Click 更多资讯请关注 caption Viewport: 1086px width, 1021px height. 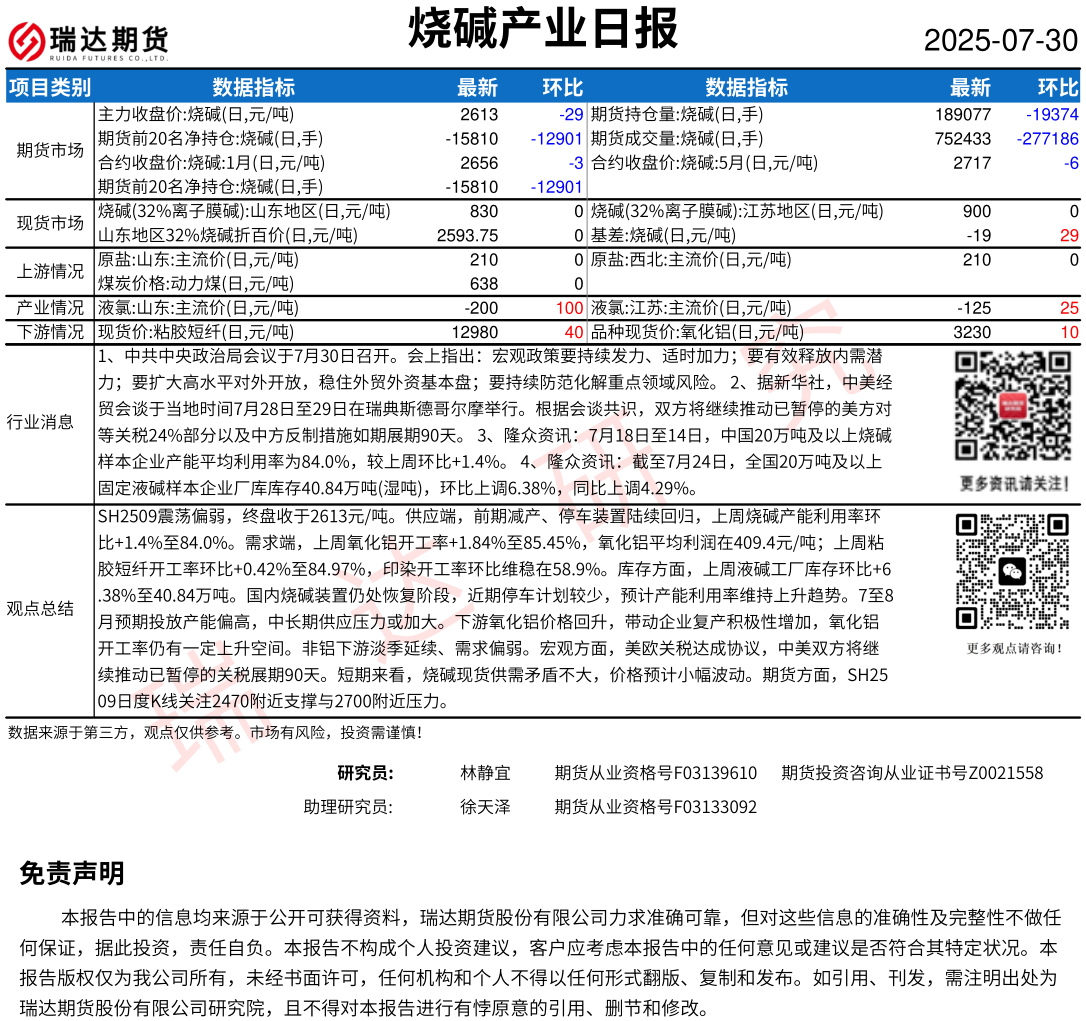1010,483
